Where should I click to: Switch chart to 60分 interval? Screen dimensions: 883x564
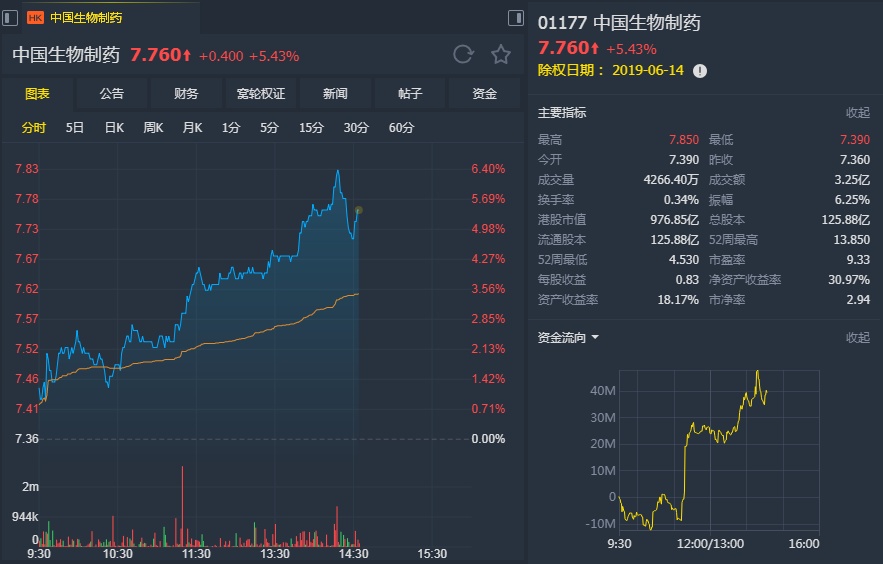click(401, 128)
